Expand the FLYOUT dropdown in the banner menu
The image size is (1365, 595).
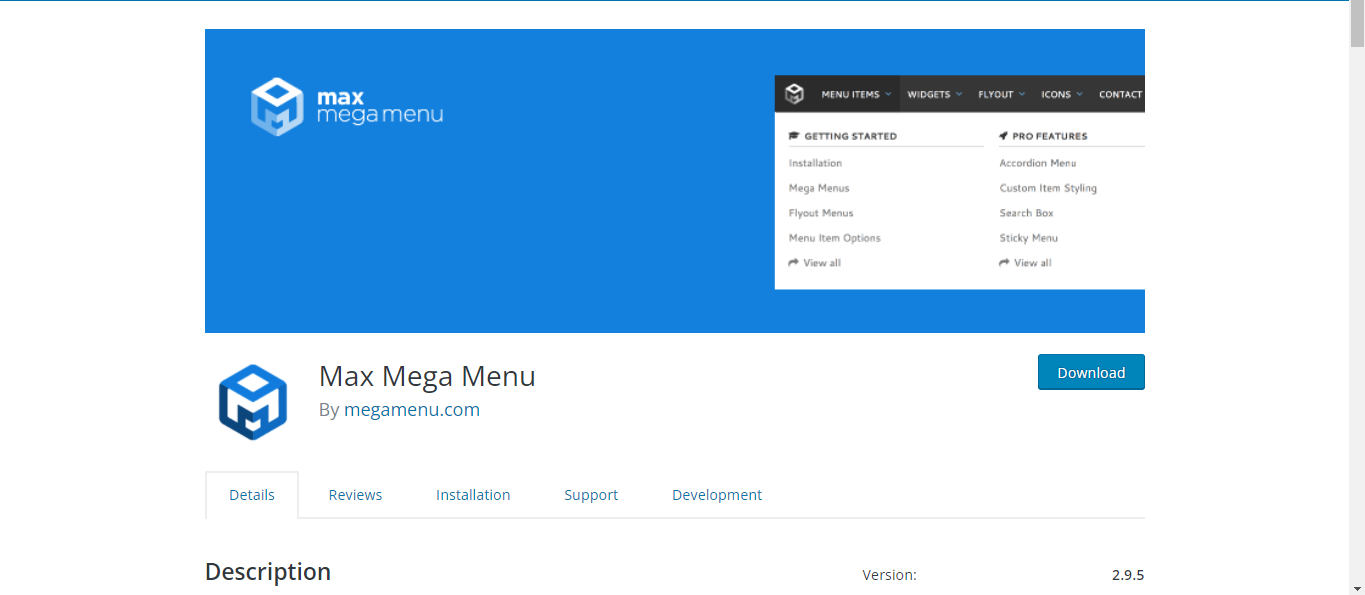[1023, 93]
